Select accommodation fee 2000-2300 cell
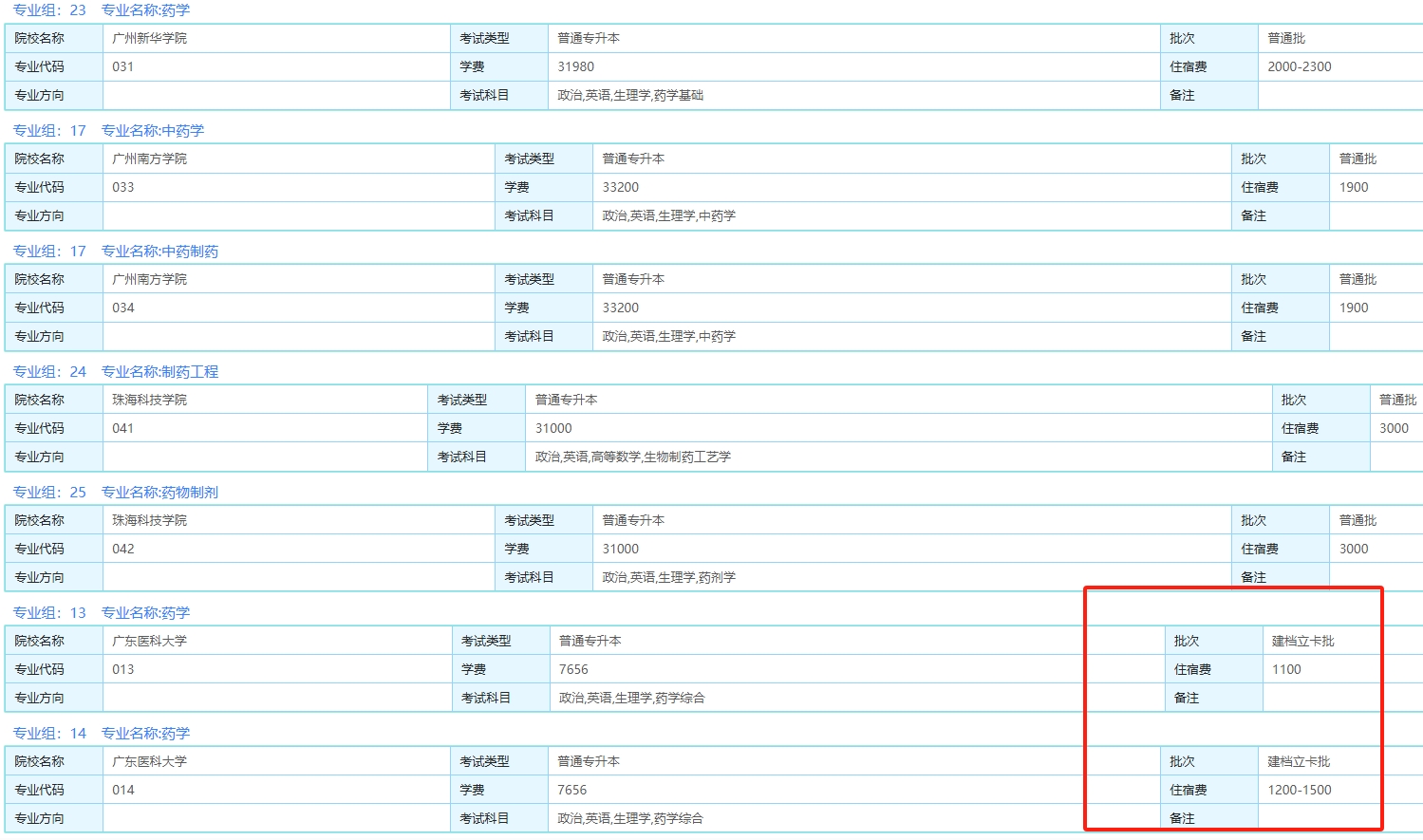1423x840 pixels. [x=1299, y=67]
